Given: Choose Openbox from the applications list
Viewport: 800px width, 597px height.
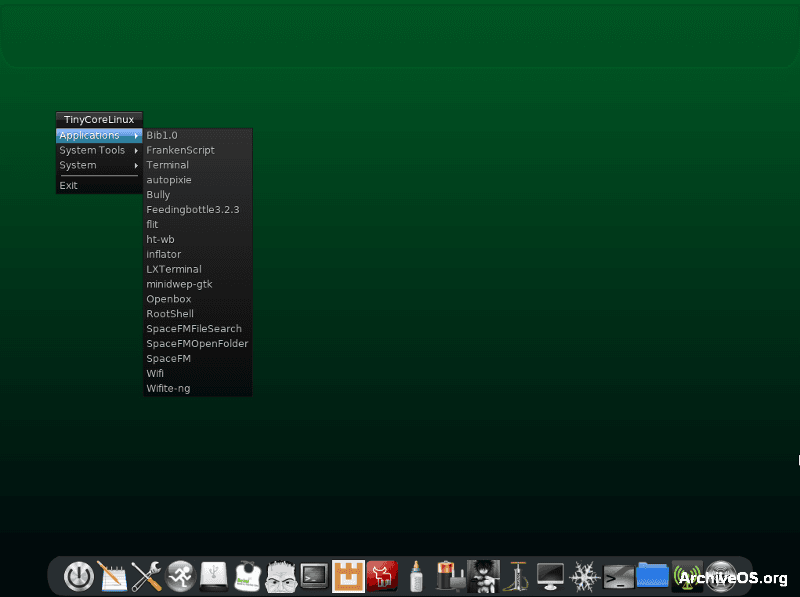Looking at the screenshot, I should tap(198, 299).
